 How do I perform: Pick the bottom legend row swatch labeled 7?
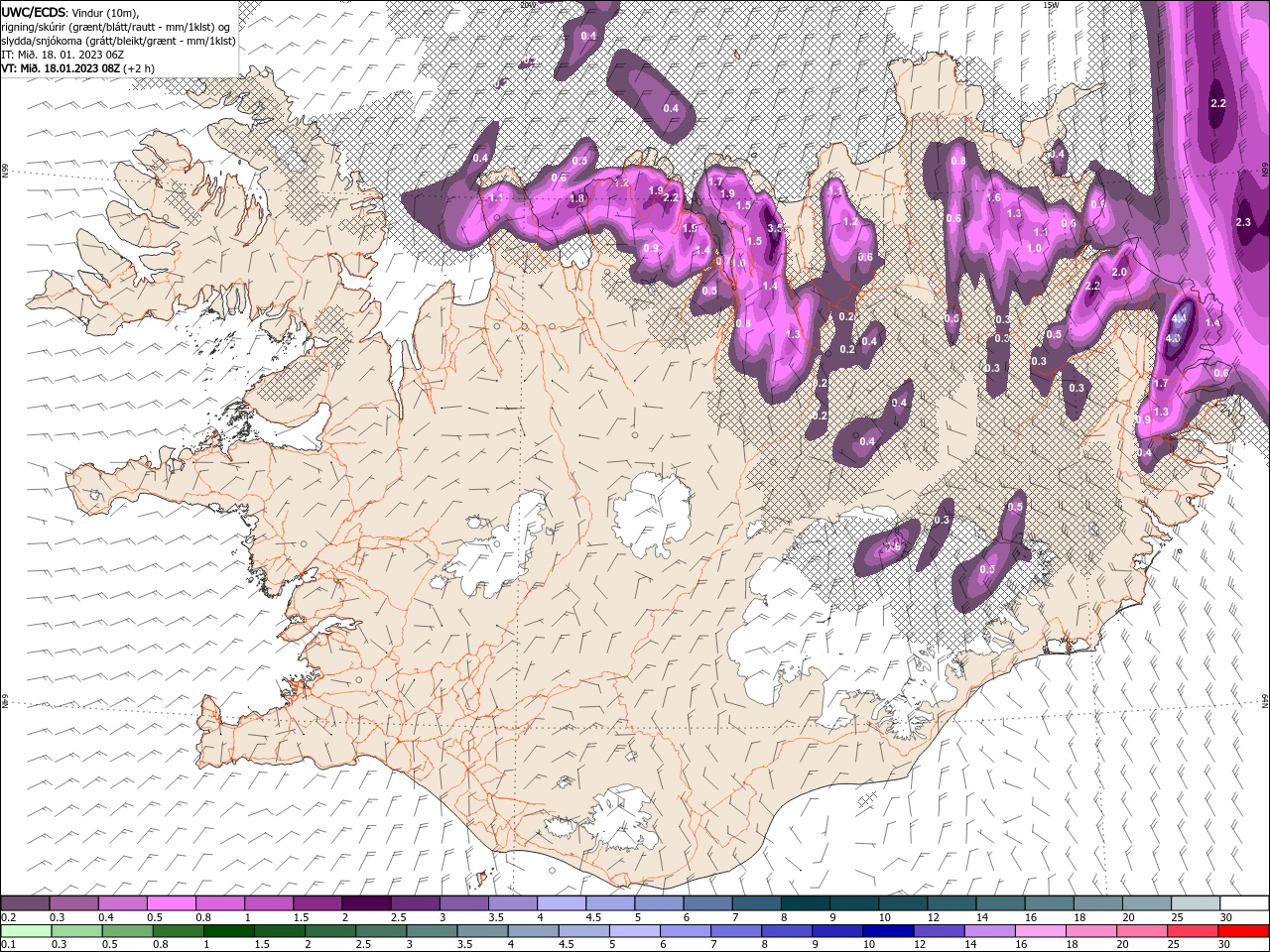(736, 930)
